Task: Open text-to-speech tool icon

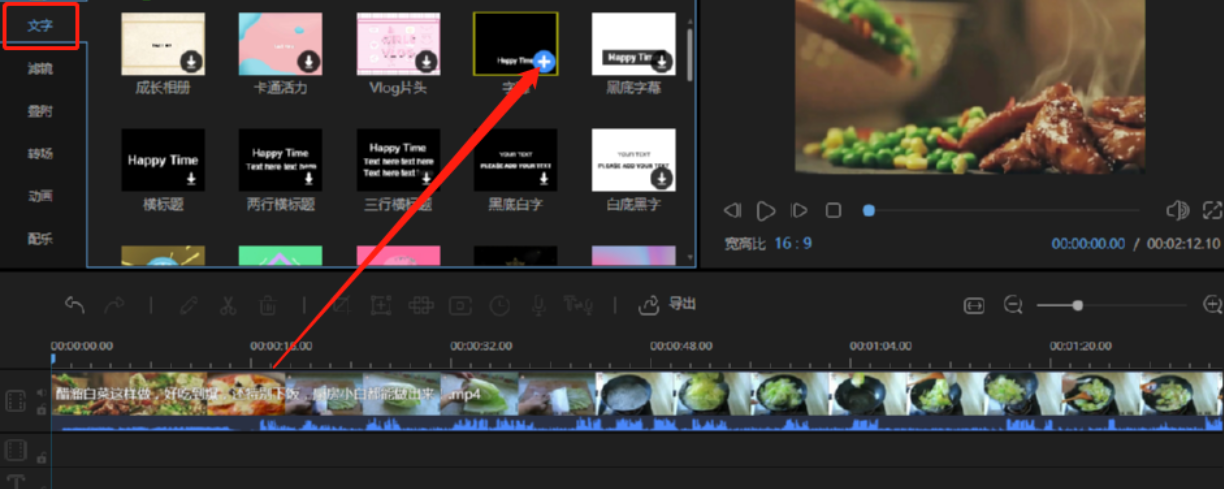Action: coord(578,305)
